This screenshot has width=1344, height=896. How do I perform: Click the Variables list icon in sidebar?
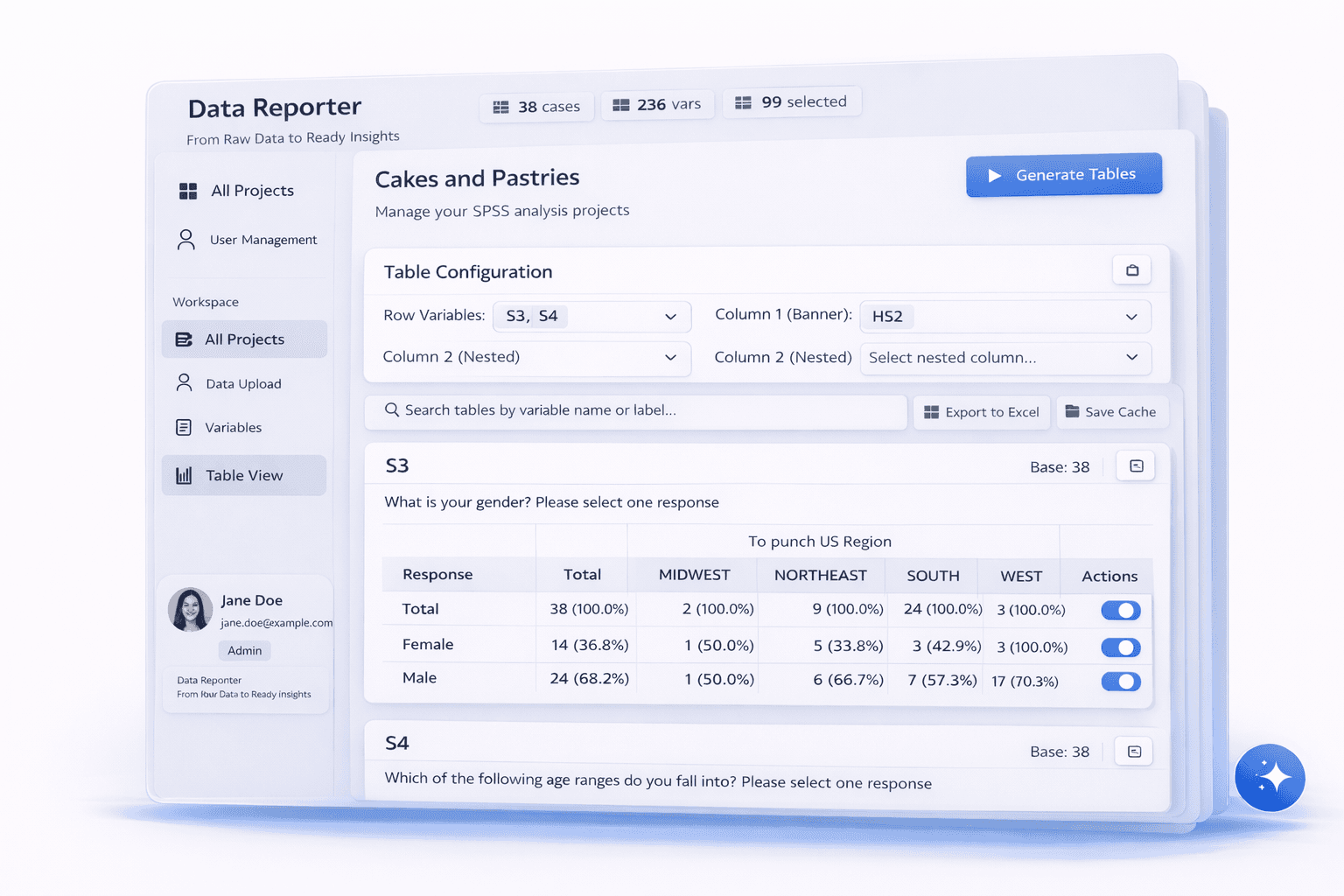184,427
